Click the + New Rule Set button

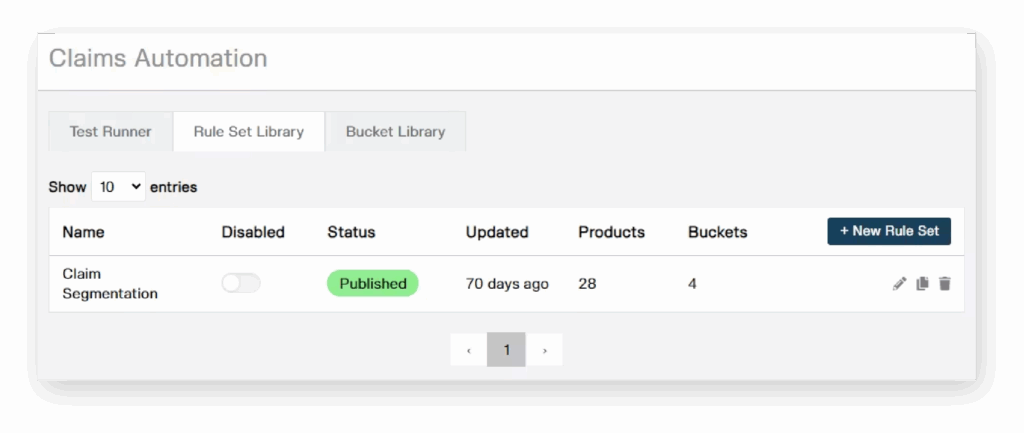point(889,231)
